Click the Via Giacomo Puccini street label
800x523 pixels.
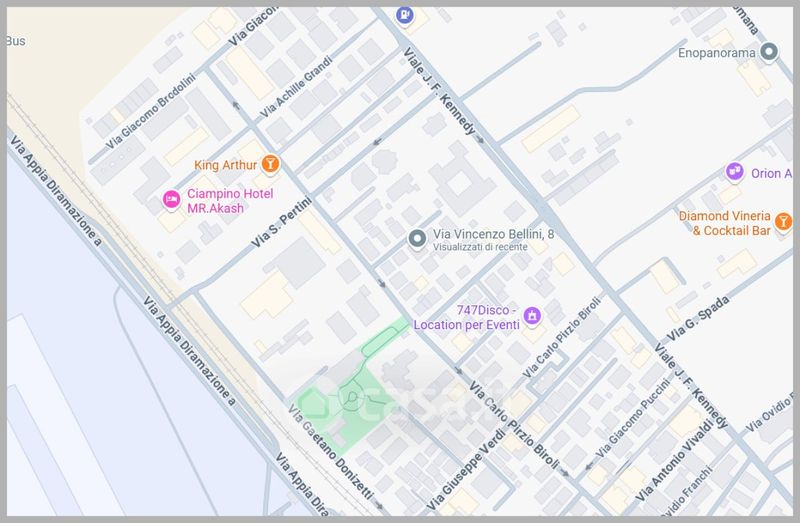[x=632, y=418]
